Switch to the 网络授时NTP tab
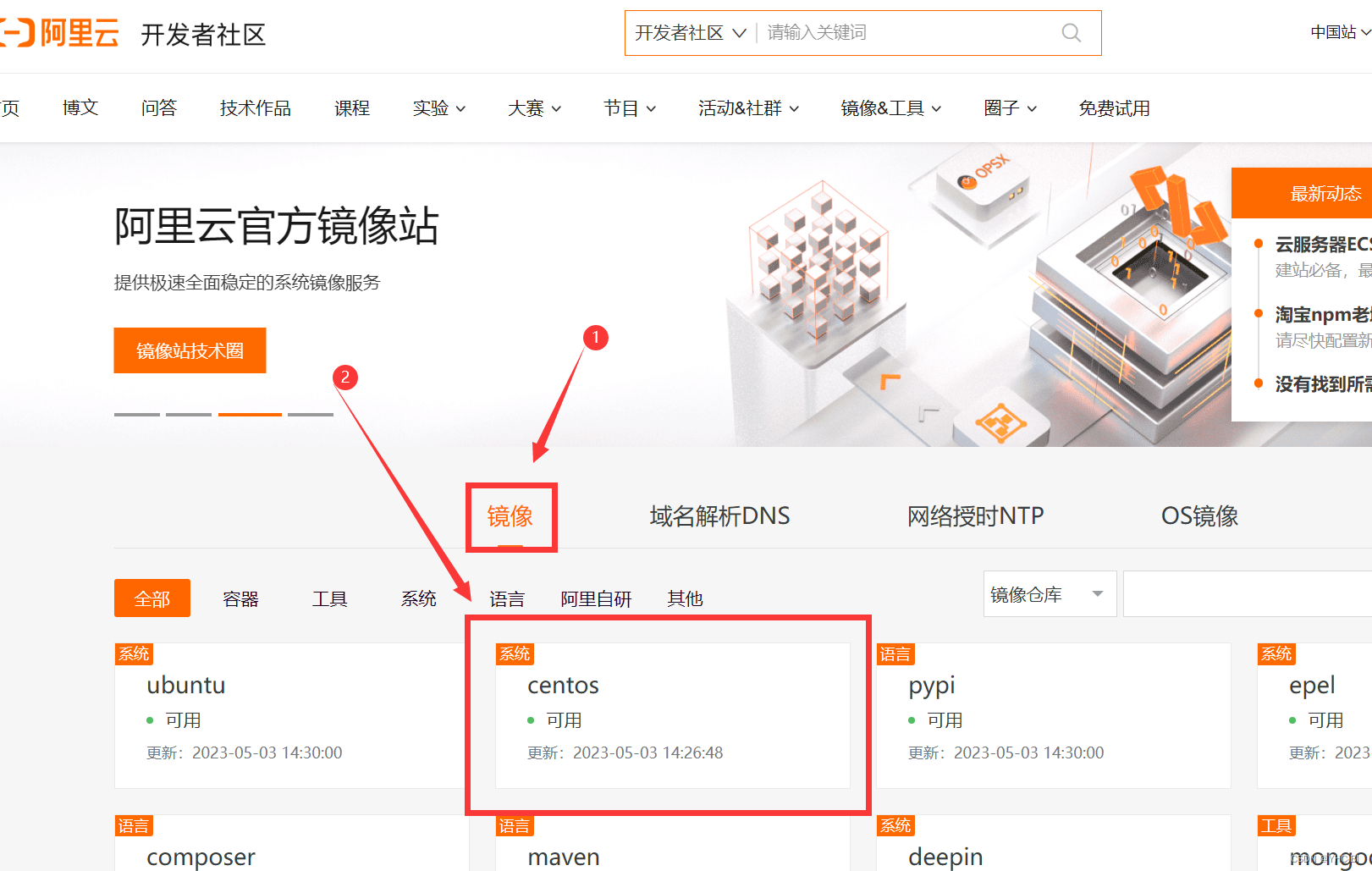1372x871 pixels. pyautogui.click(x=975, y=516)
